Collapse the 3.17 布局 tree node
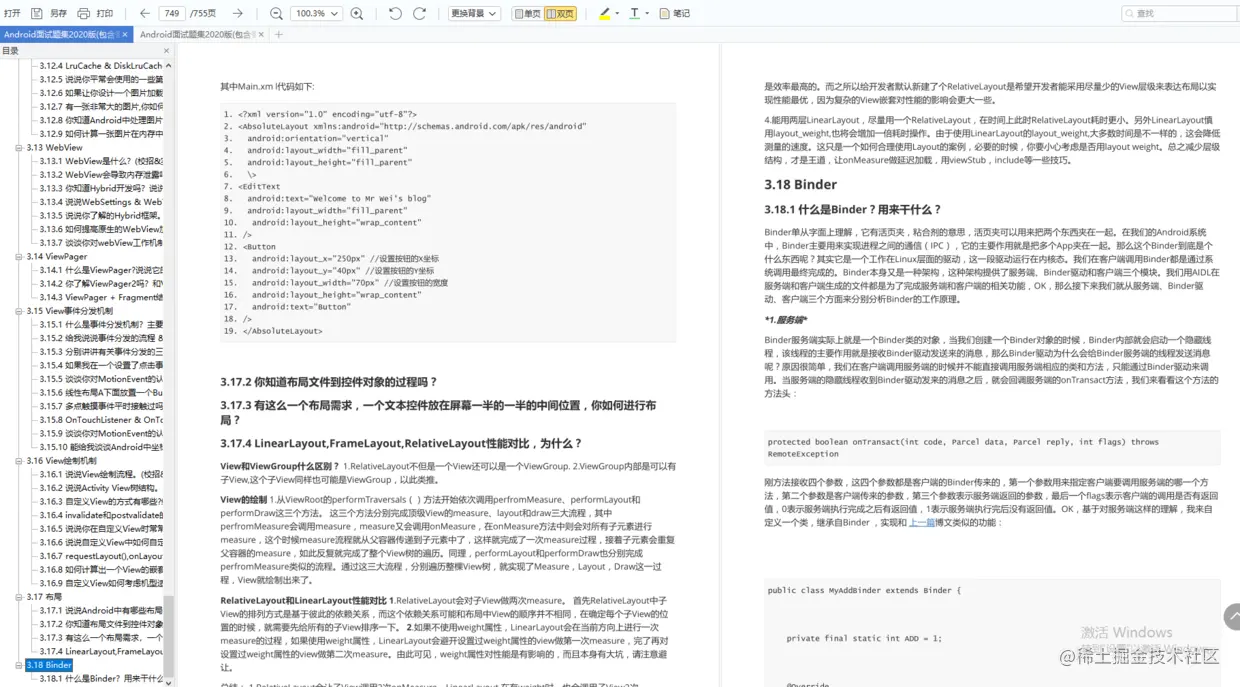This screenshot has width=1240, height=687. [19, 597]
